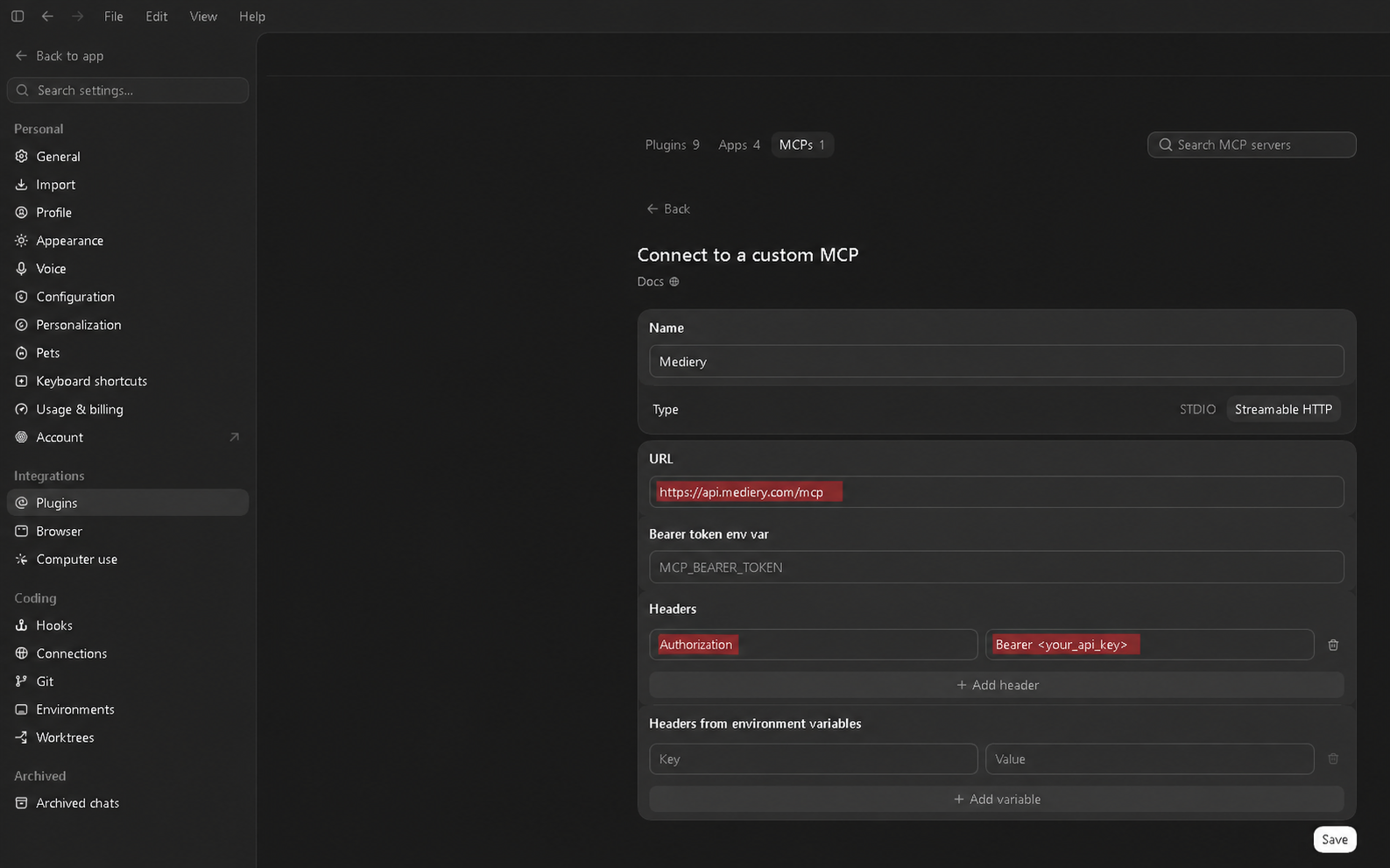
Task: Focus the Search MCP servers field
Action: (1252, 145)
